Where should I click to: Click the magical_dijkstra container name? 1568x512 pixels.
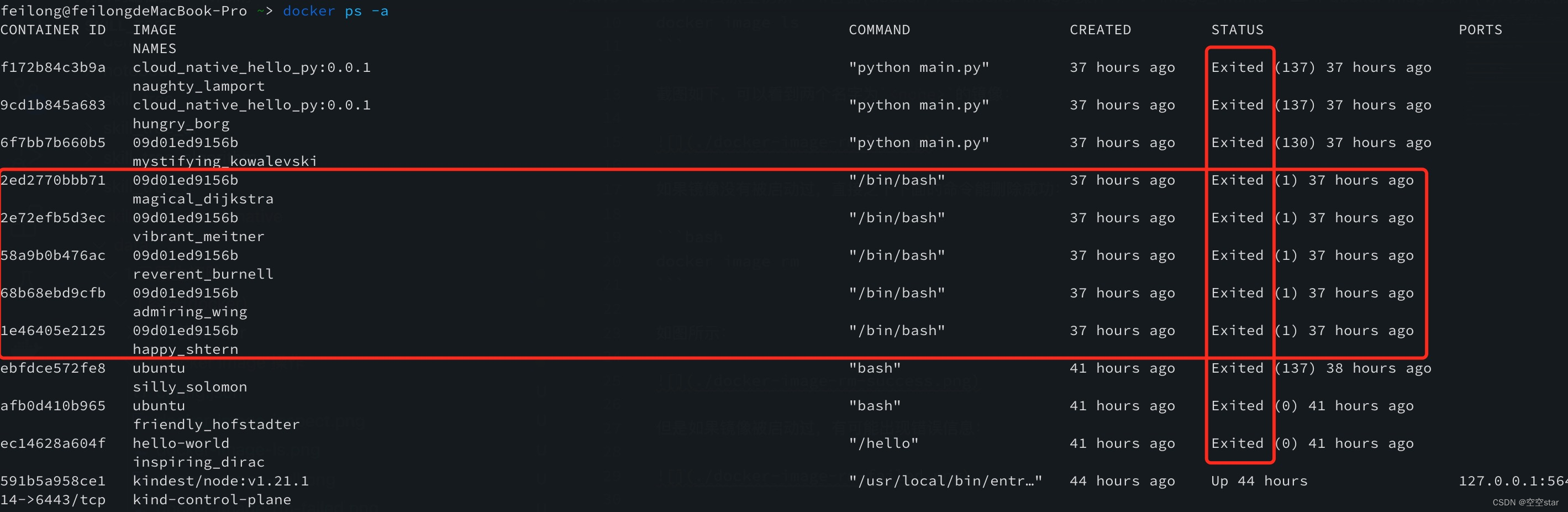203,199
